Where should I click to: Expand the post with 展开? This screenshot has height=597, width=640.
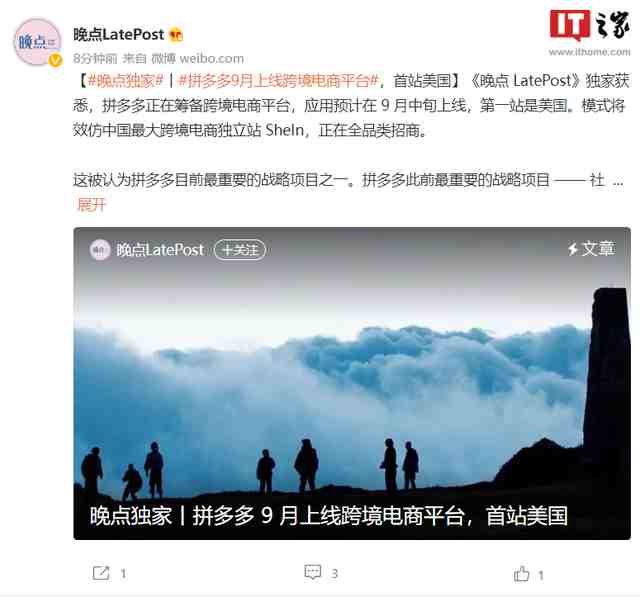coord(91,204)
